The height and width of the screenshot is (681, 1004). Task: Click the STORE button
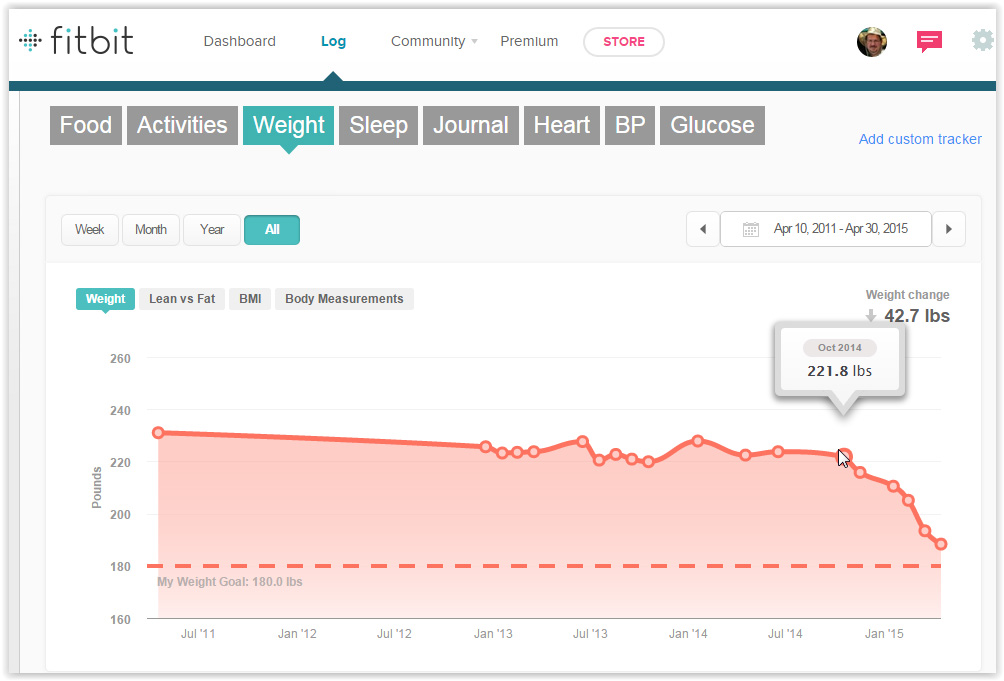(624, 42)
